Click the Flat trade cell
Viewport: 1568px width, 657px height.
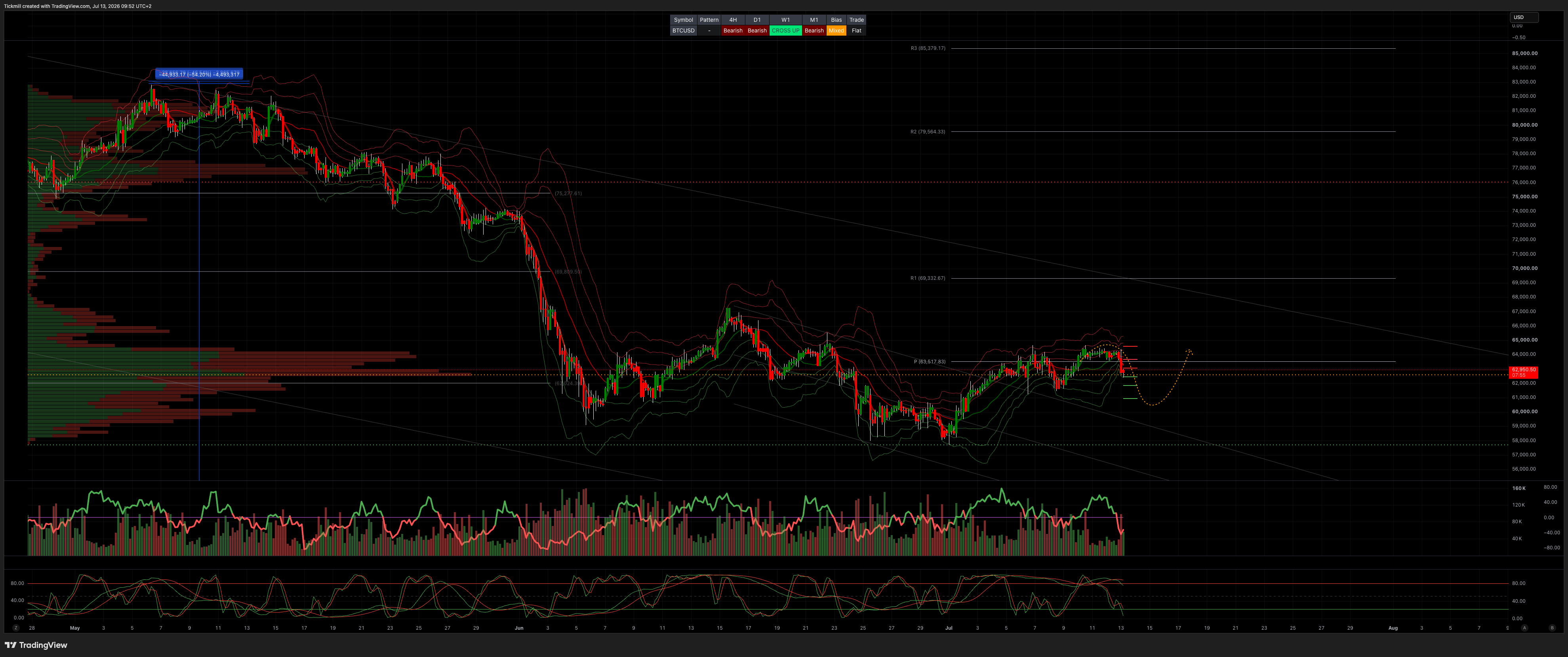(x=856, y=30)
